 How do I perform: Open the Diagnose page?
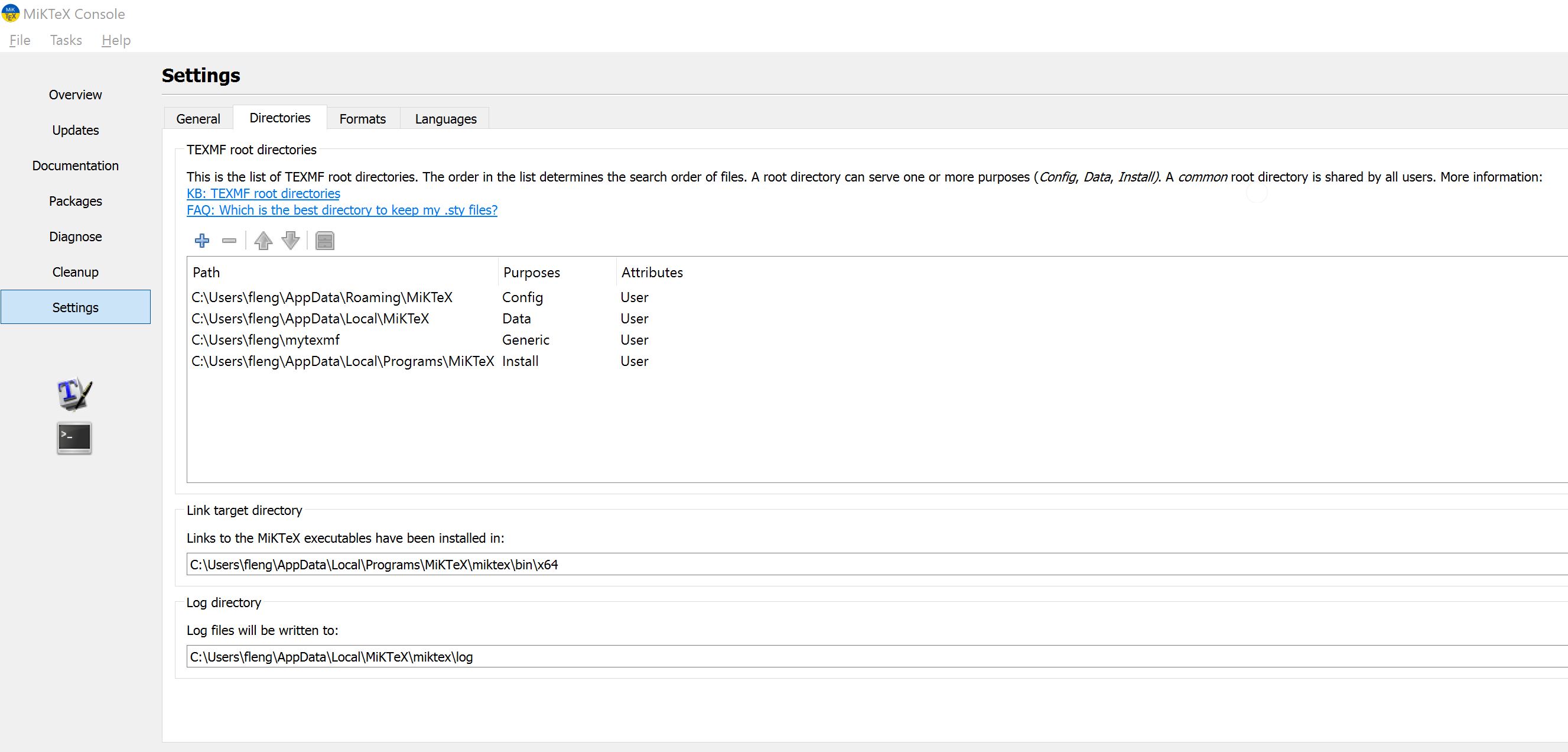point(76,236)
